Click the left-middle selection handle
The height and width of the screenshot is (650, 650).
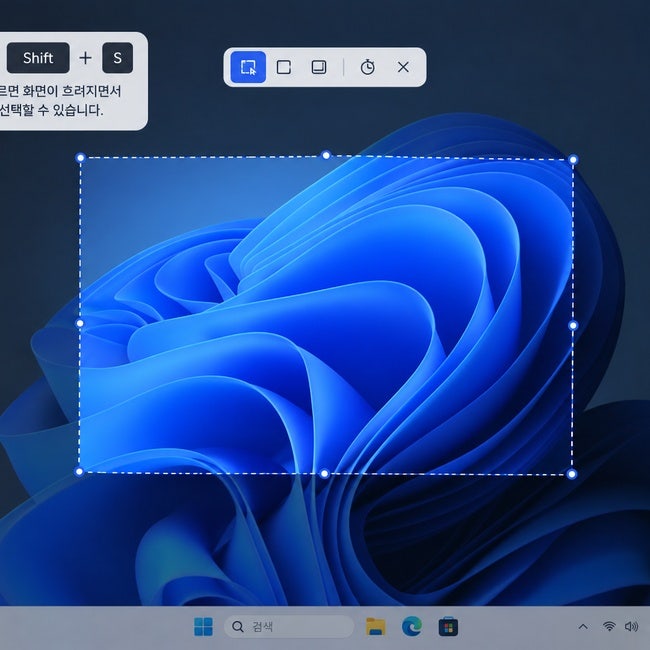click(x=80, y=323)
